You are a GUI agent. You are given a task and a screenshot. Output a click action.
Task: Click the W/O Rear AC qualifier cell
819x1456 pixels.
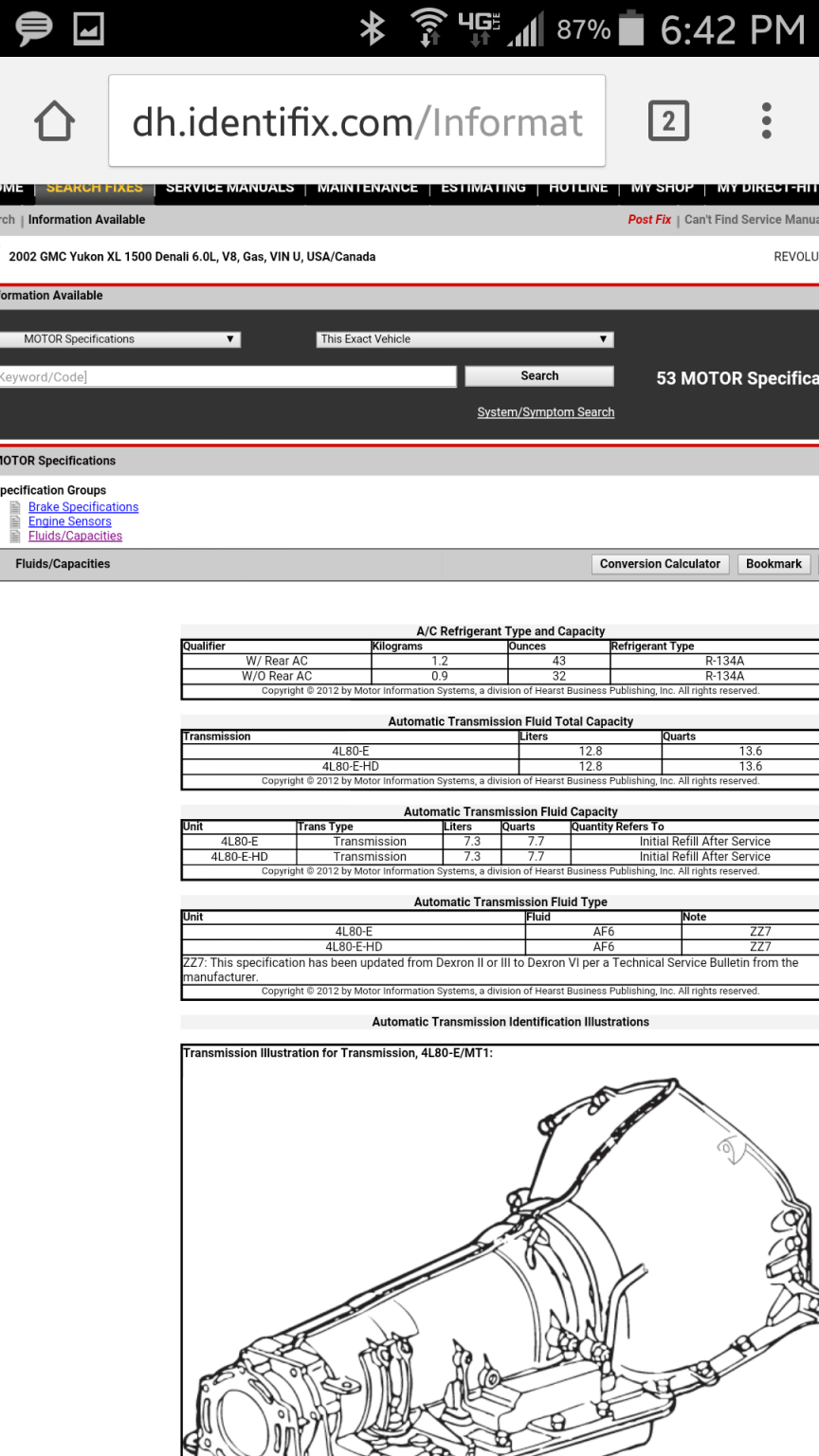pos(277,676)
